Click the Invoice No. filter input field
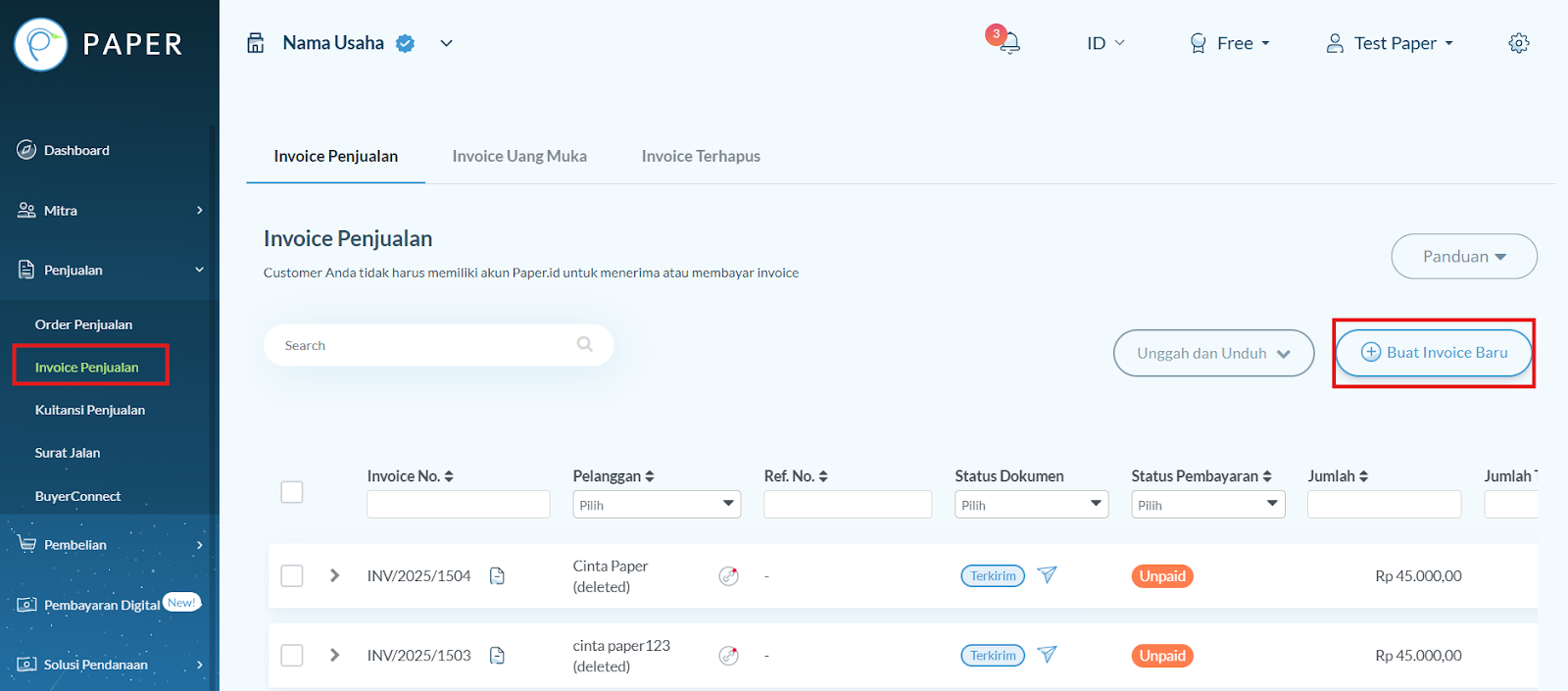Screen dimensions: 1568x691 pyautogui.click(x=458, y=505)
